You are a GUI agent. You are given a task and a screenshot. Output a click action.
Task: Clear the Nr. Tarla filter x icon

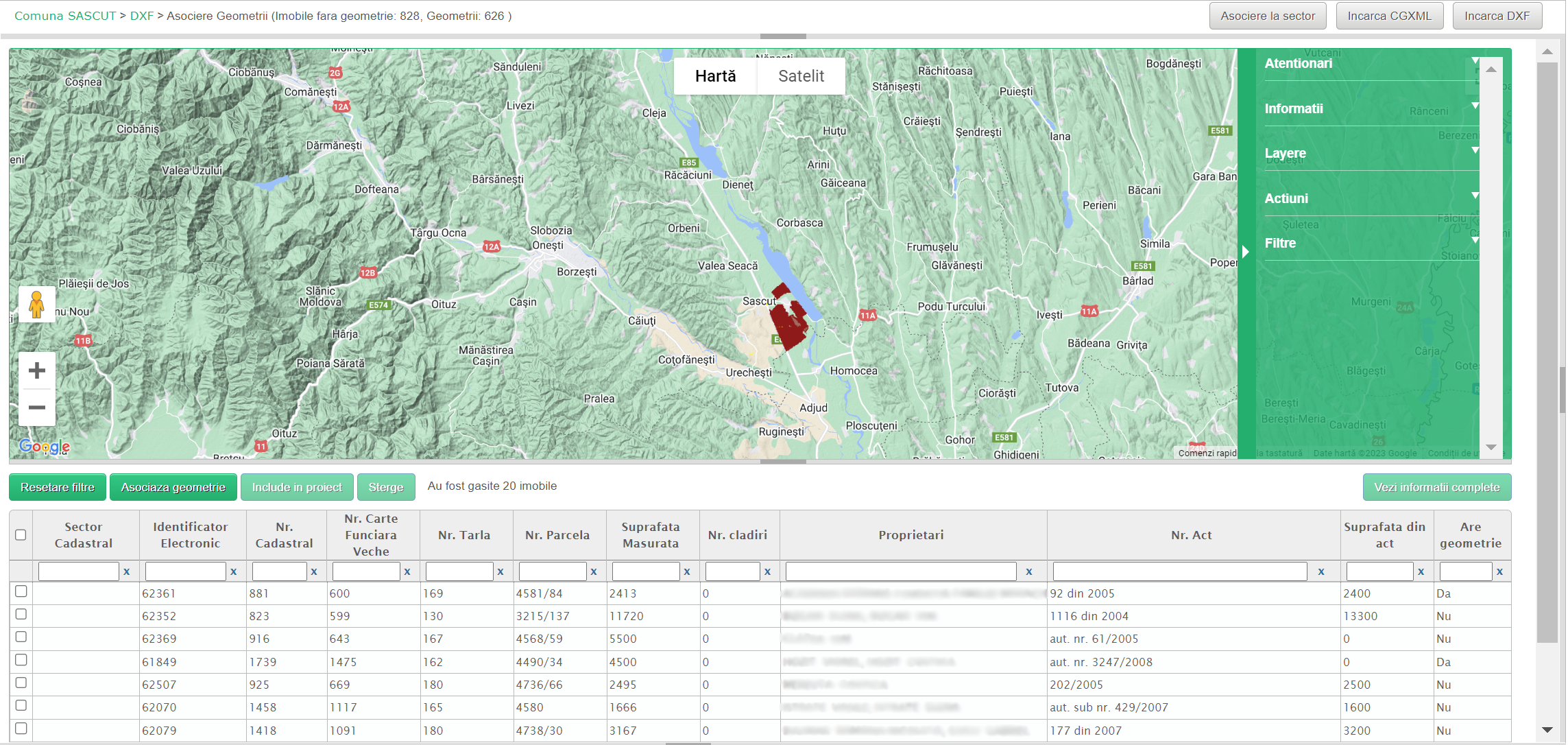(x=500, y=571)
